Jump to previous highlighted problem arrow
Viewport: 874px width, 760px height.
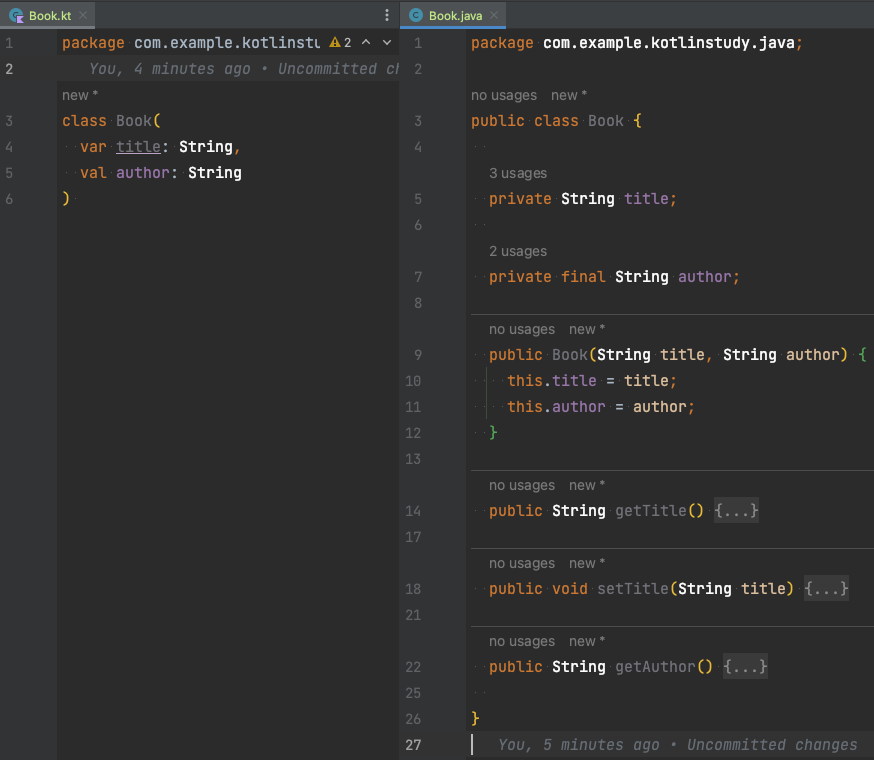(x=366, y=42)
